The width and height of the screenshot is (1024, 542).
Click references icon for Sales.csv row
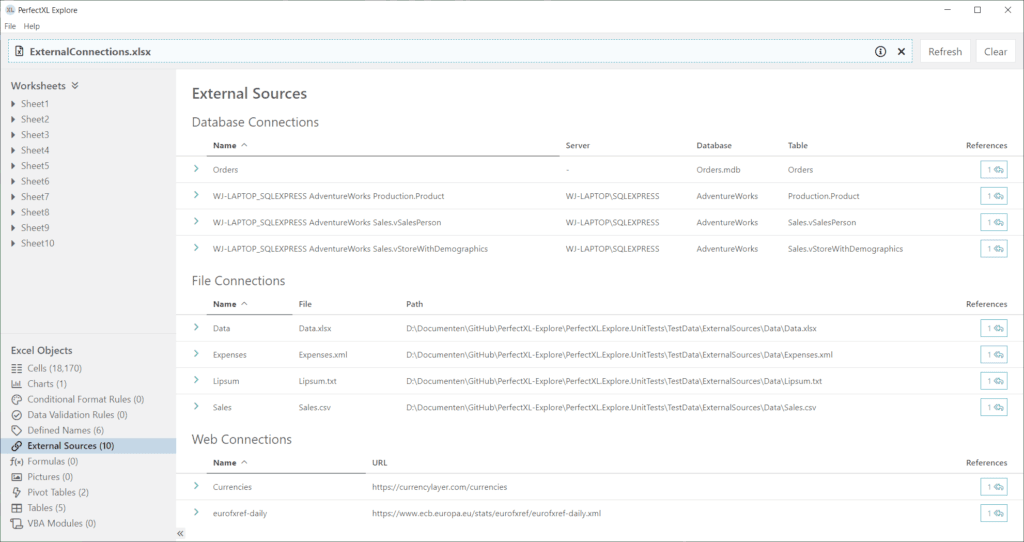tap(993, 407)
